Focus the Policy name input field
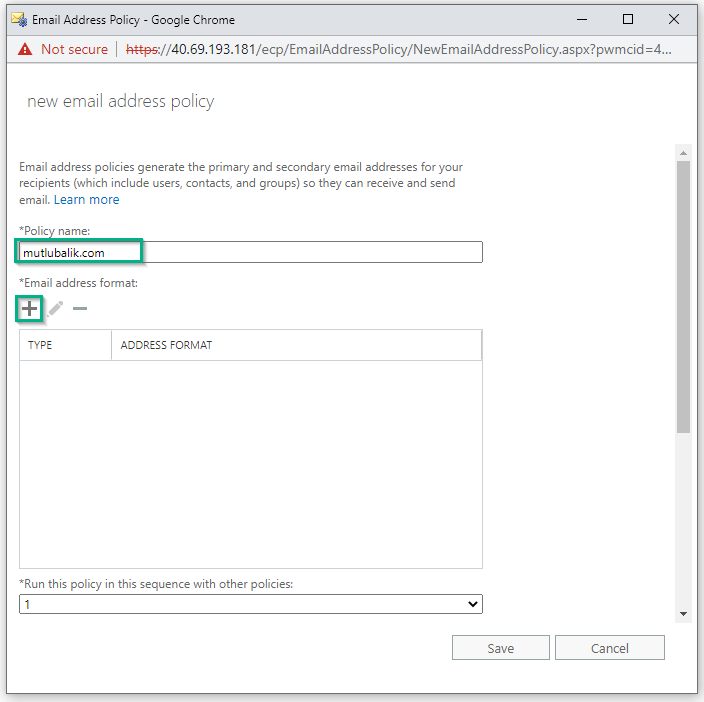704x702 pixels. click(x=251, y=252)
